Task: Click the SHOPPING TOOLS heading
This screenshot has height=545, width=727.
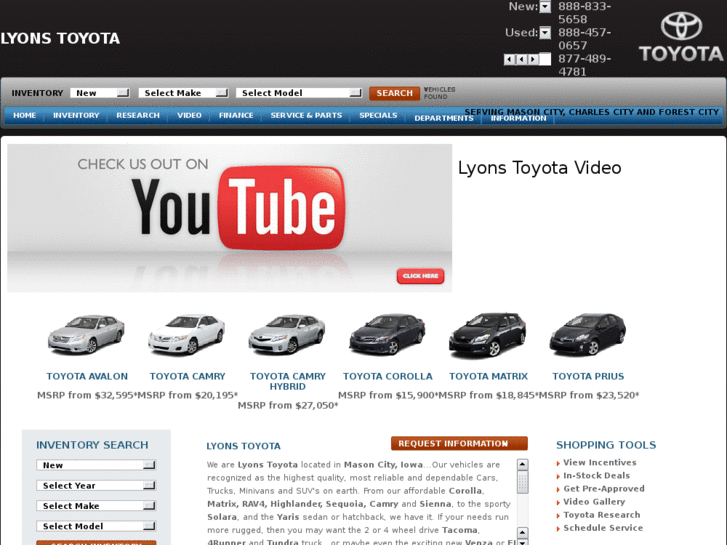Action: pyautogui.click(x=606, y=445)
